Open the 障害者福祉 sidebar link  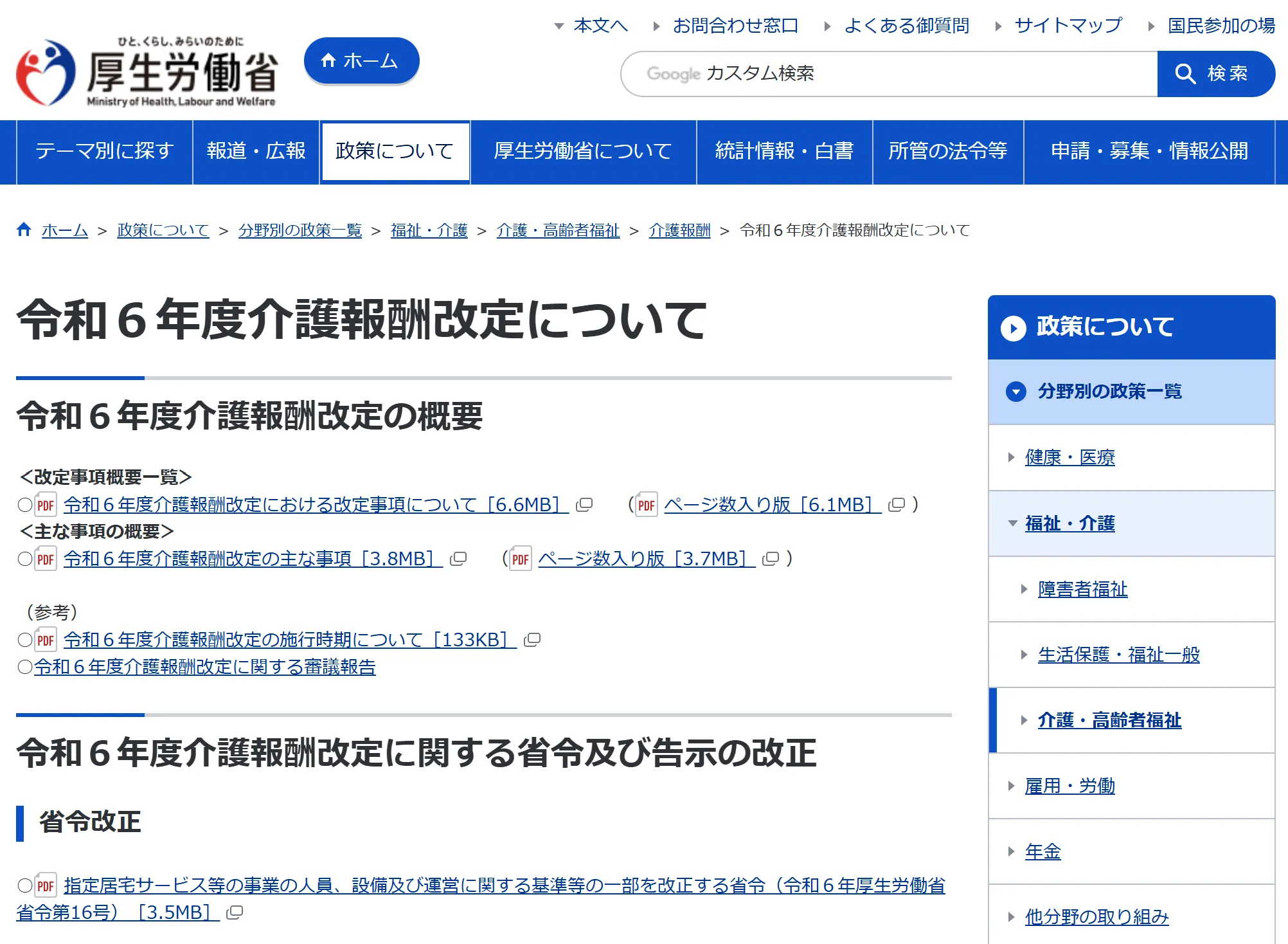click(1082, 589)
